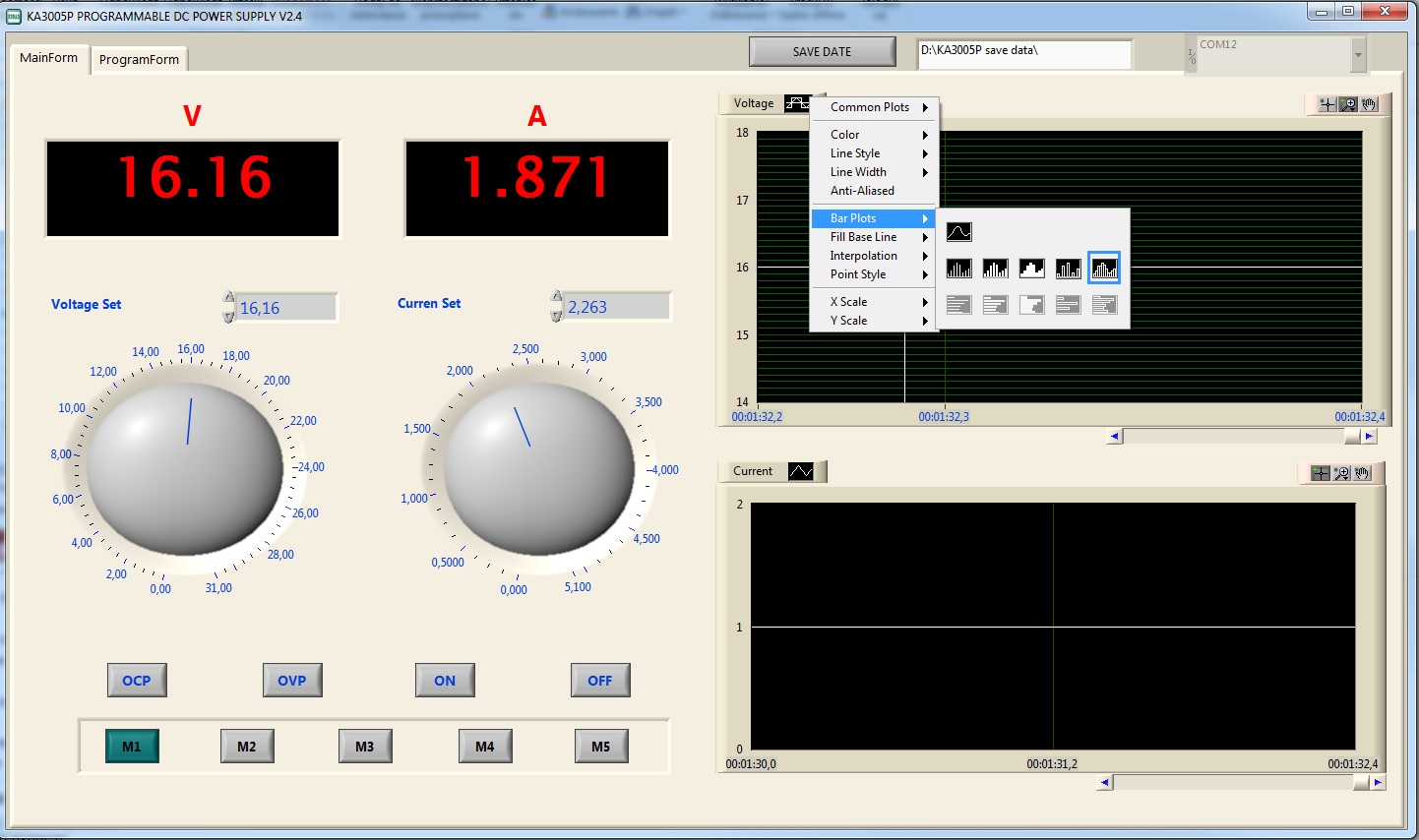Select the pan hand tool on Current graph
Screen dimensions: 1419x840
point(1363,473)
